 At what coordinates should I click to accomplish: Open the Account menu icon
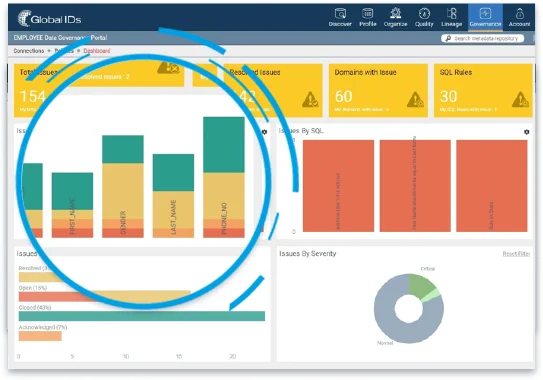coord(519,14)
